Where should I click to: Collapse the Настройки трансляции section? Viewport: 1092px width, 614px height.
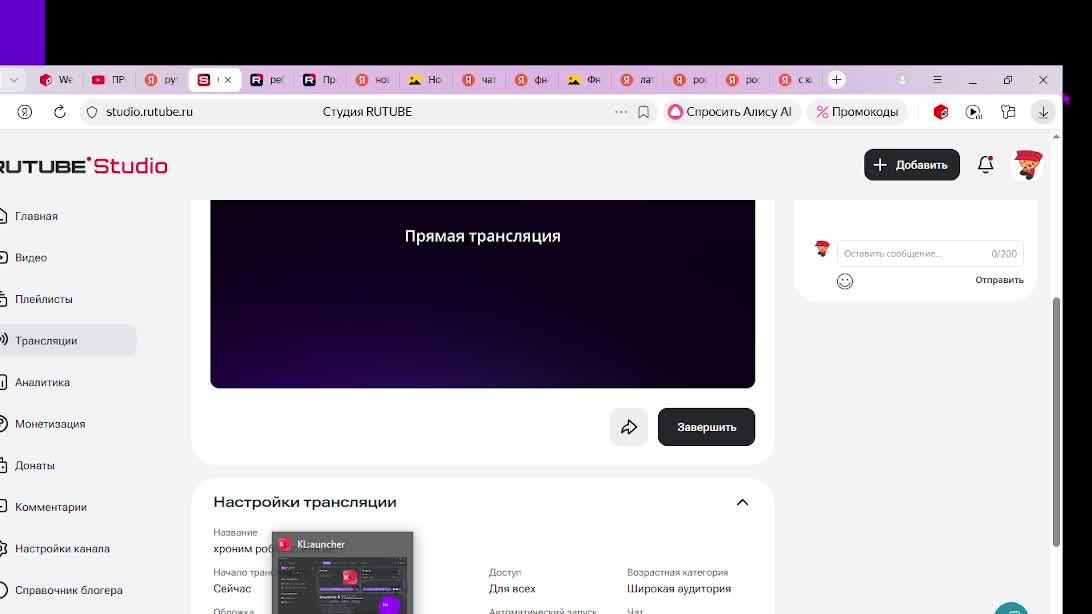[x=742, y=503]
